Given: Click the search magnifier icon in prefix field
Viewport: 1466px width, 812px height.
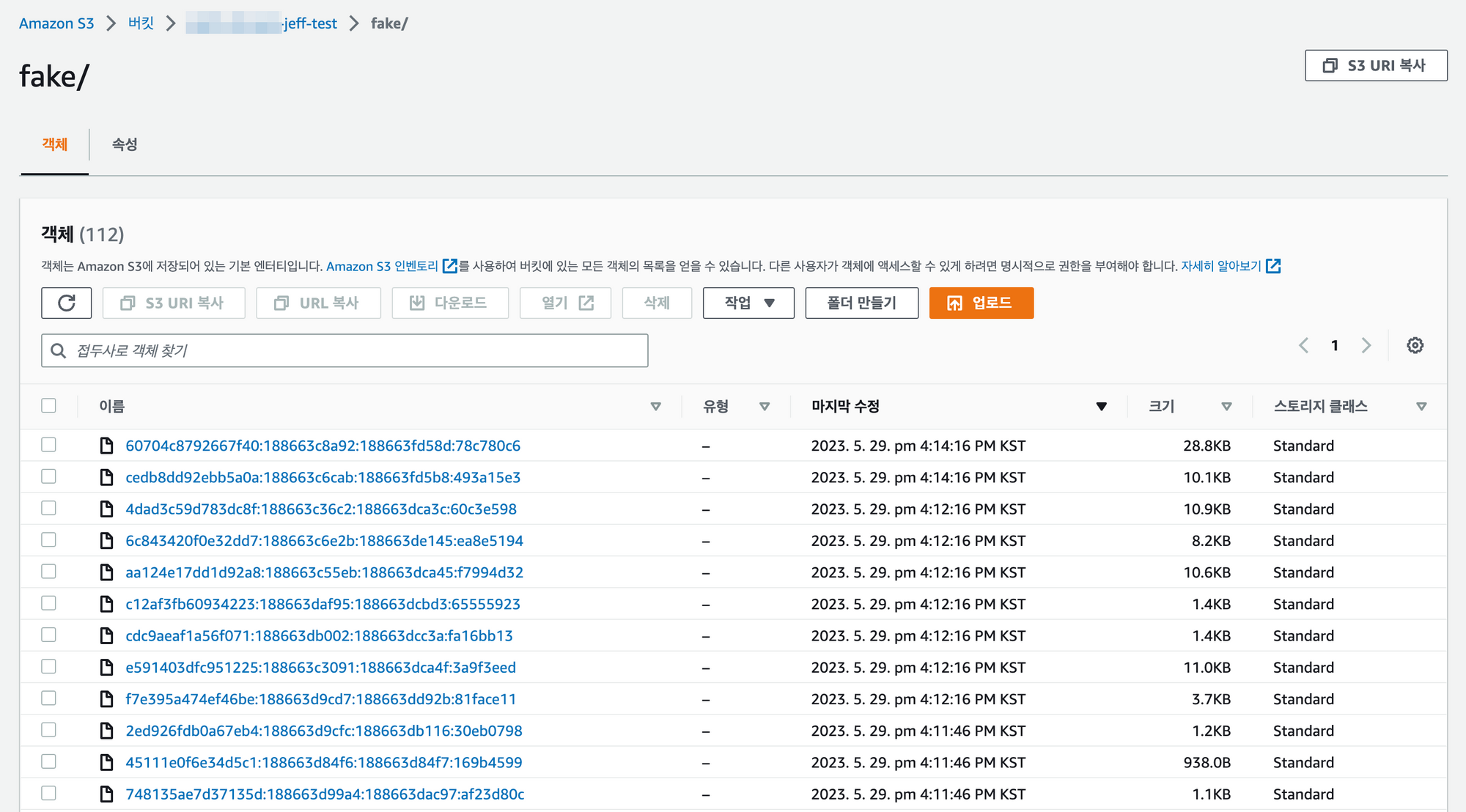Looking at the screenshot, I should point(59,351).
